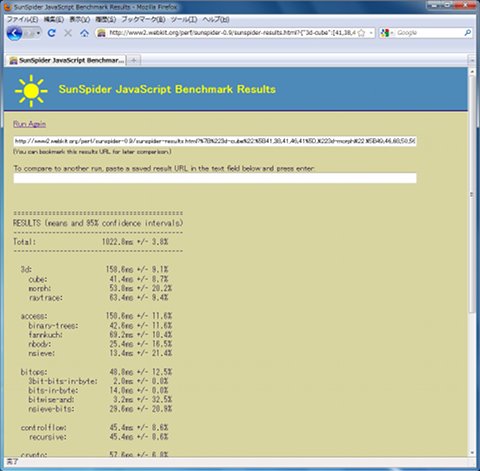Screen dimensions: 480x471
Task: Open the address bar URL history dropdown
Action: click(371, 33)
